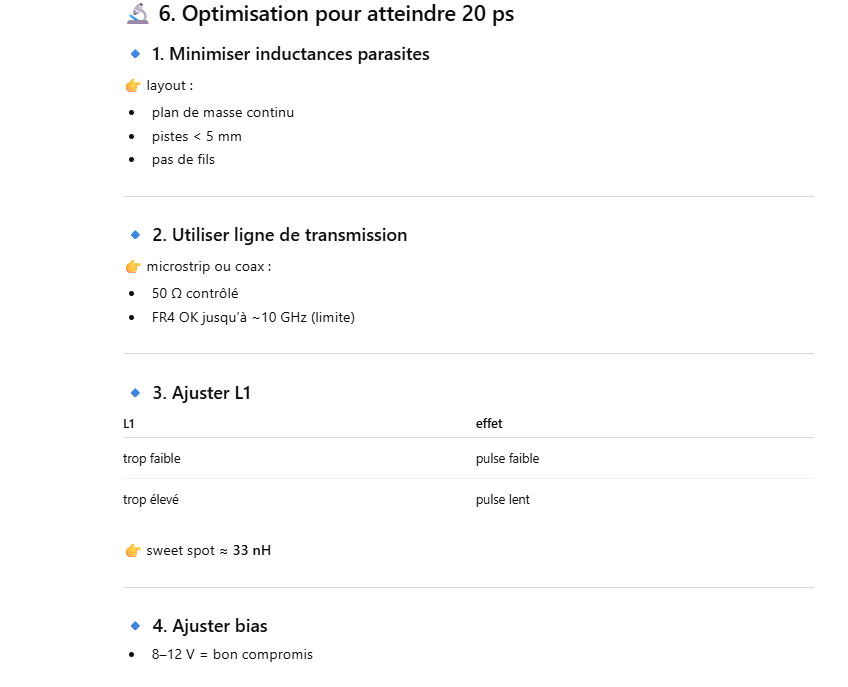The height and width of the screenshot is (687, 848).
Task: Click the L1 table column header
Action: (x=129, y=424)
